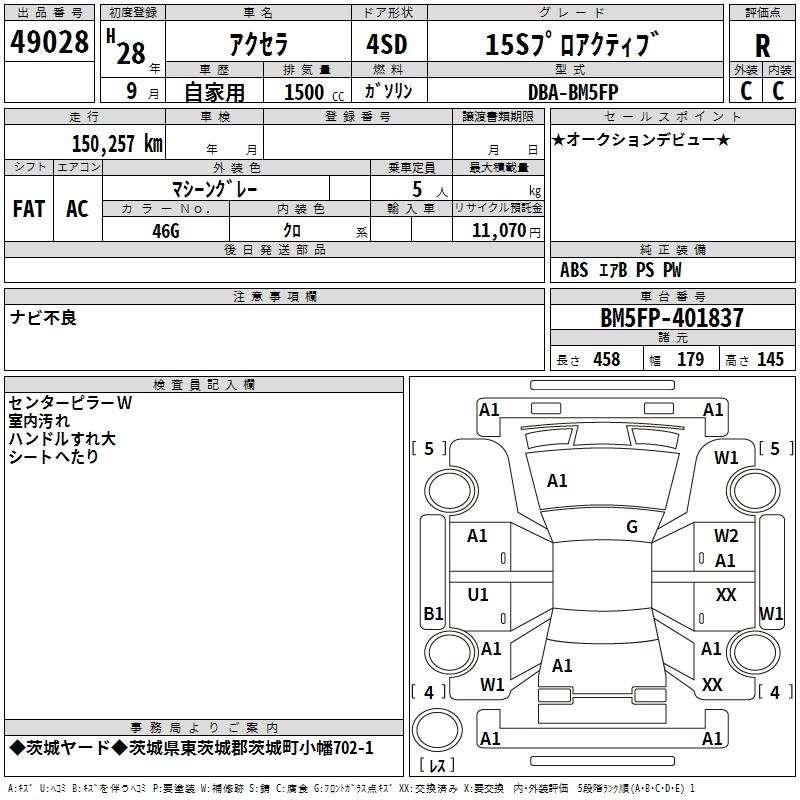Click the displacement value 1500 cc

tap(313, 92)
